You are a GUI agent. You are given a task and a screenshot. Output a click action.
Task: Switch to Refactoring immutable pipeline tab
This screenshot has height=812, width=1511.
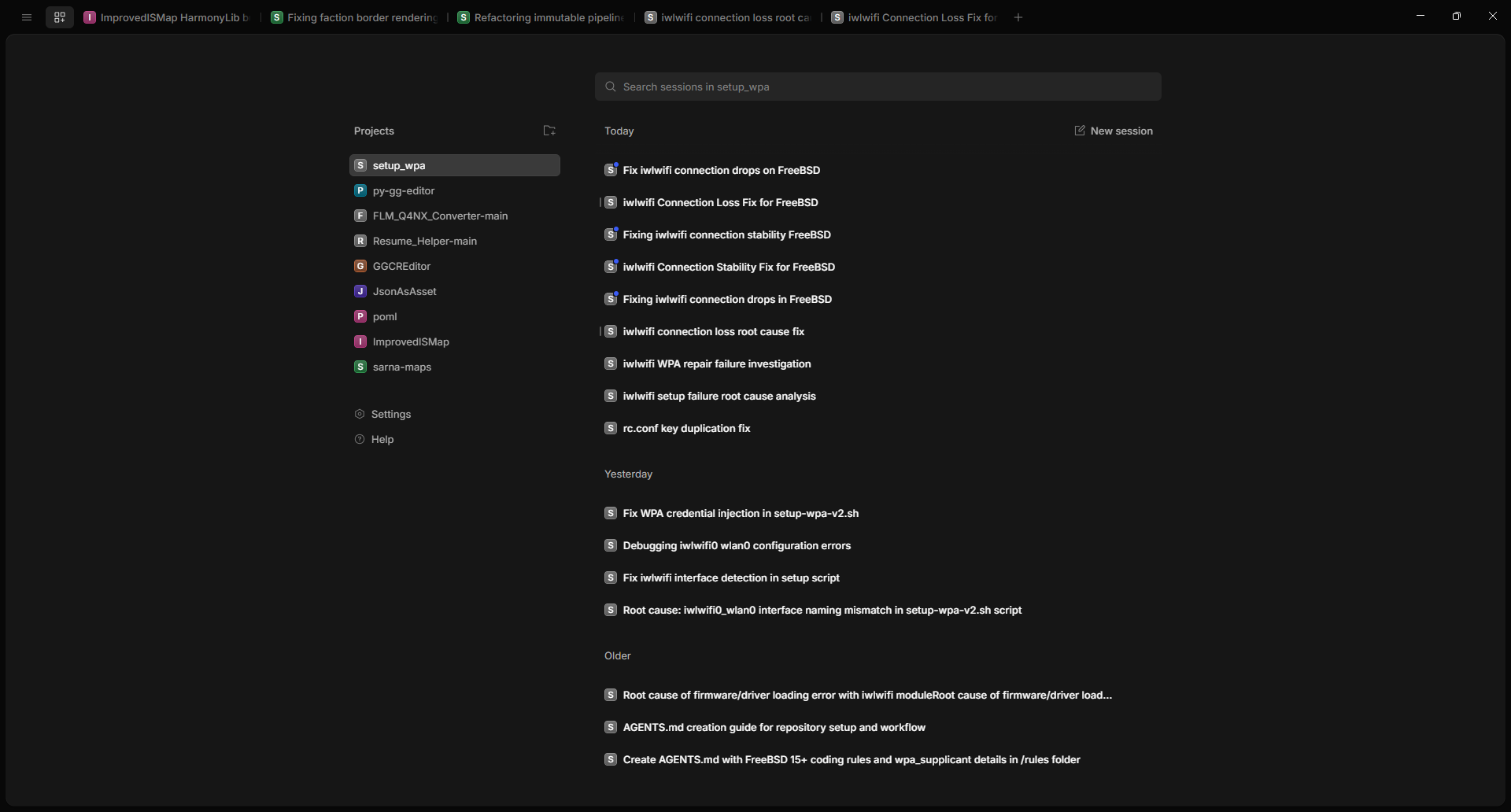pyautogui.click(x=541, y=17)
